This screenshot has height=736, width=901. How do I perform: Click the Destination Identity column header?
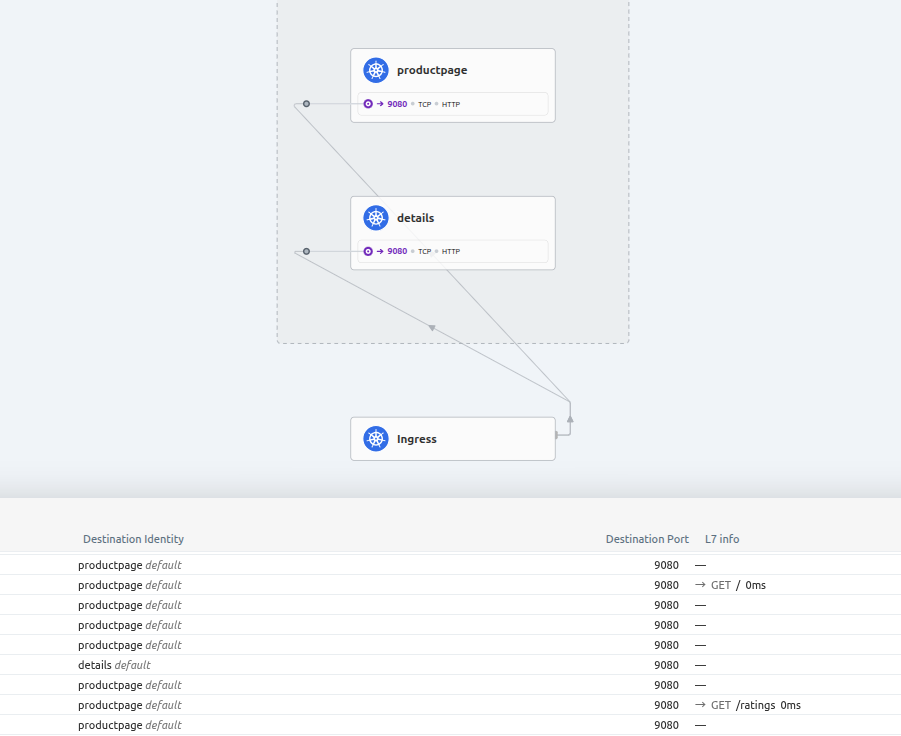133,539
